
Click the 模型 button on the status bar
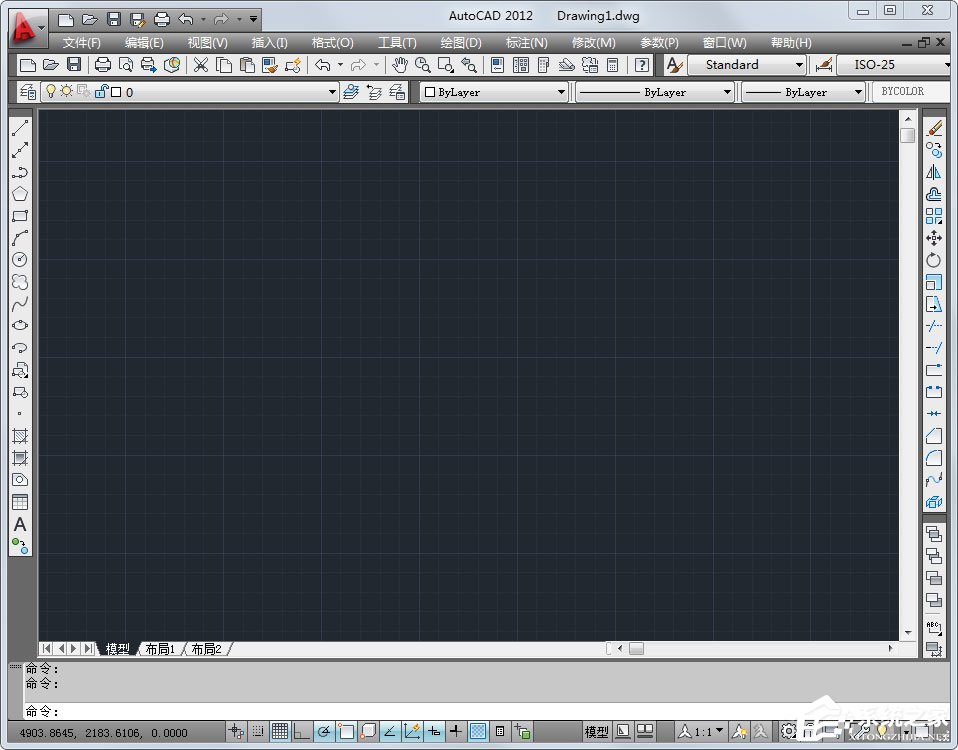(x=596, y=731)
